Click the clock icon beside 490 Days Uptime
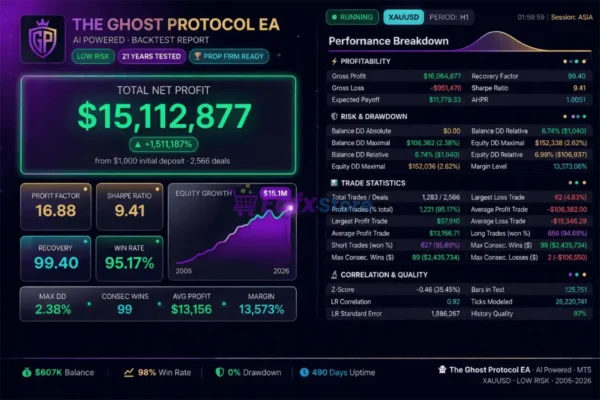Image resolution: width=600 pixels, height=400 pixels. (304, 372)
